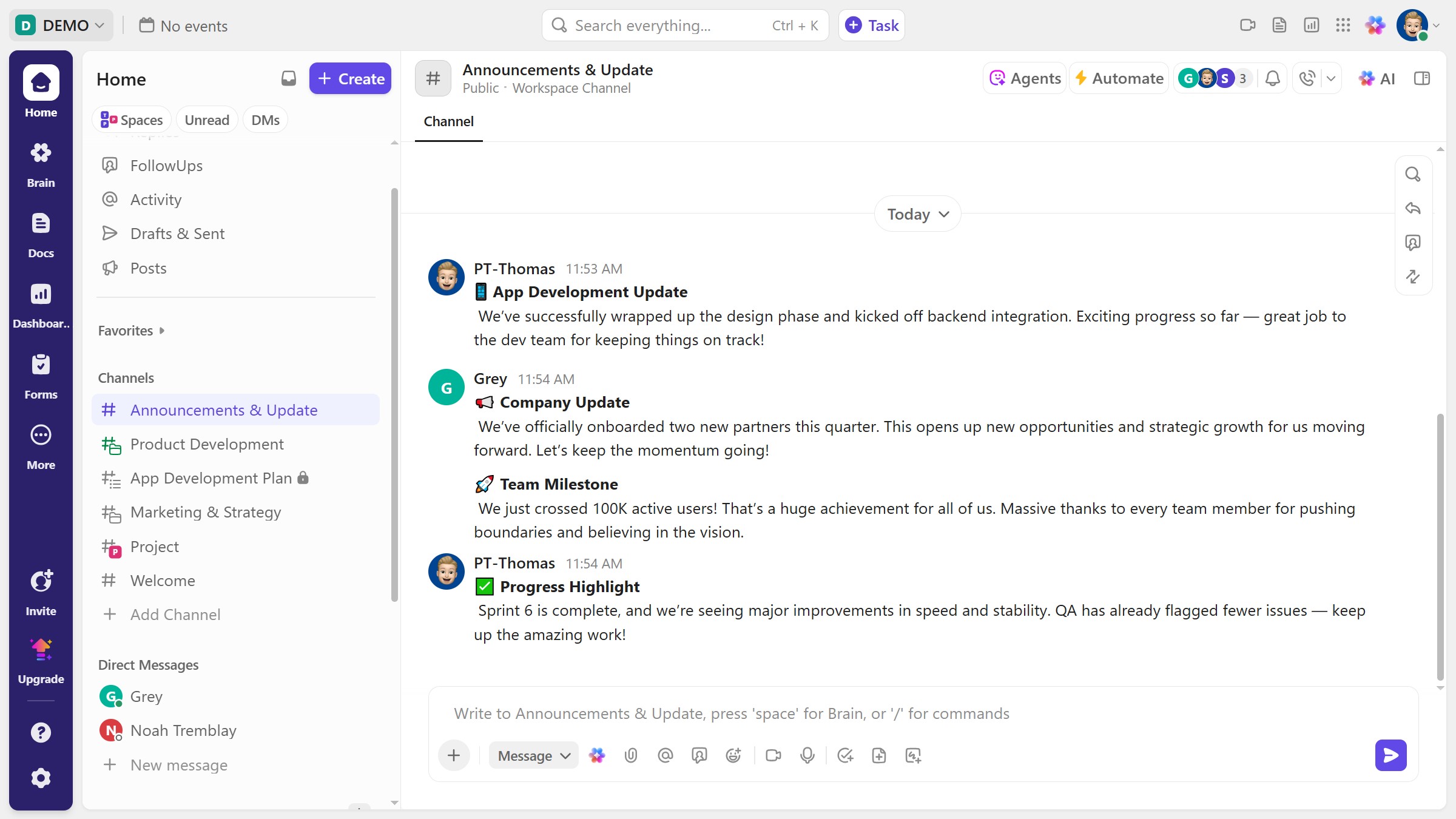This screenshot has width=1456, height=819.
Task: Open the Today date selector dropdown
Action: tap(917, 214)
